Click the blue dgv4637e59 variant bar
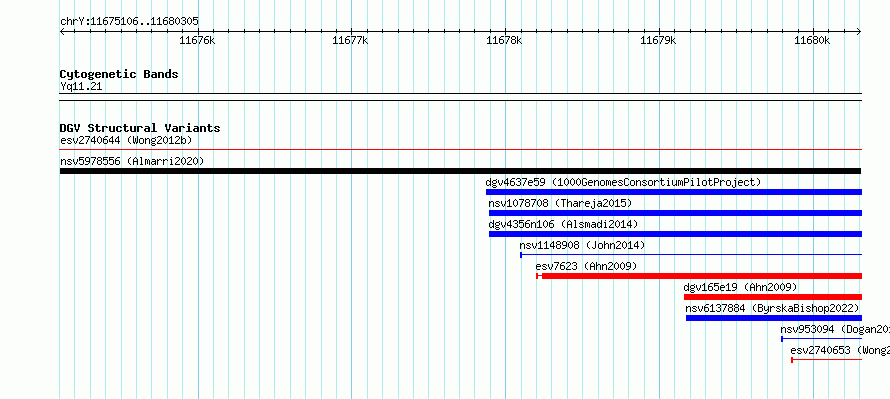This screenshot has height=399, width=890. [674, 192]
